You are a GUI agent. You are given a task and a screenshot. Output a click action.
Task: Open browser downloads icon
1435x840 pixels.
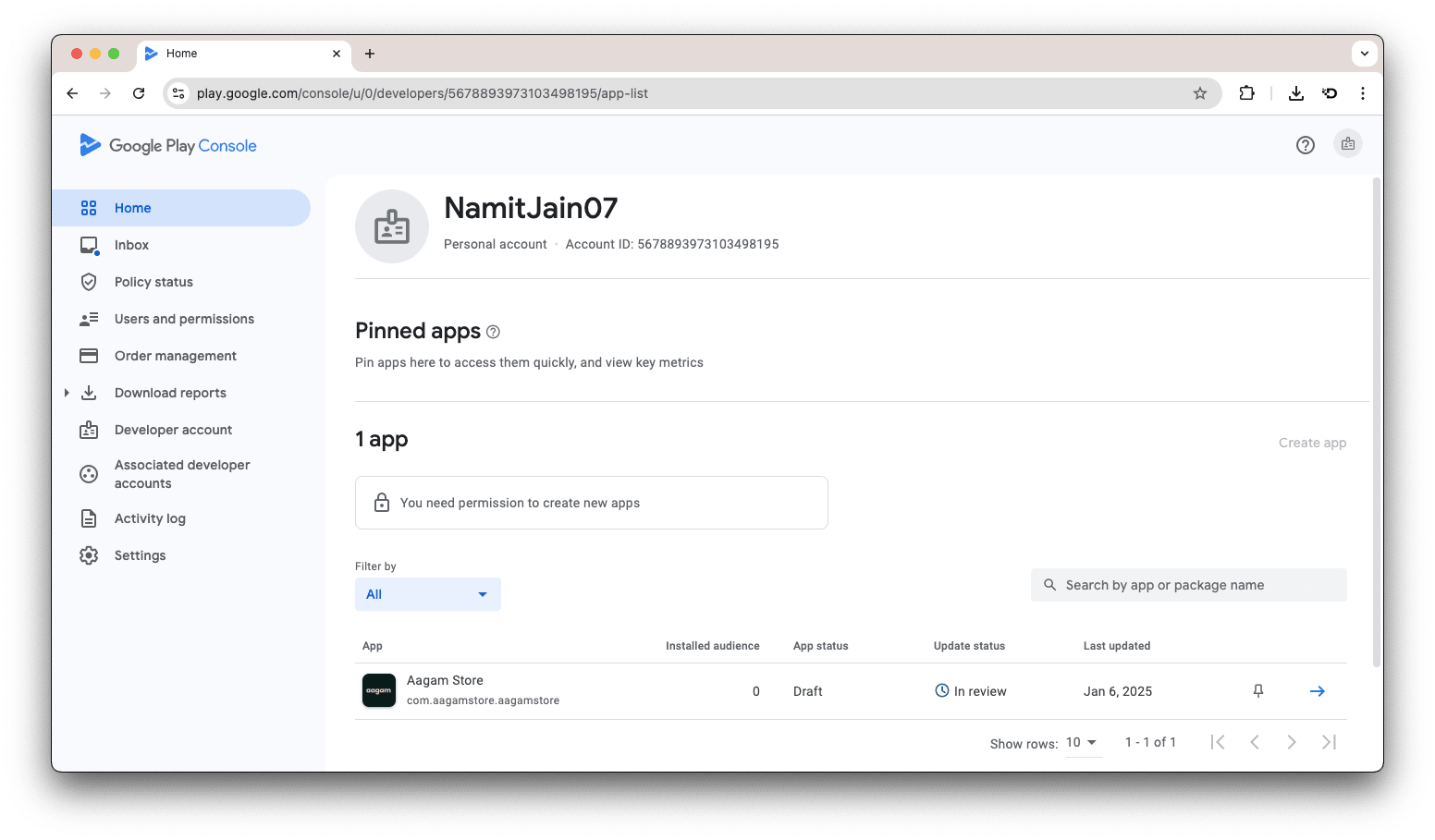(1295, 93)
